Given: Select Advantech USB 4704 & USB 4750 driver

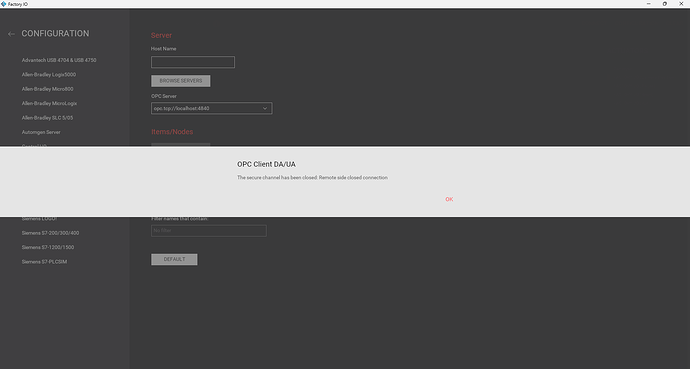Looking at the screenshot, I should coord(59,60).
